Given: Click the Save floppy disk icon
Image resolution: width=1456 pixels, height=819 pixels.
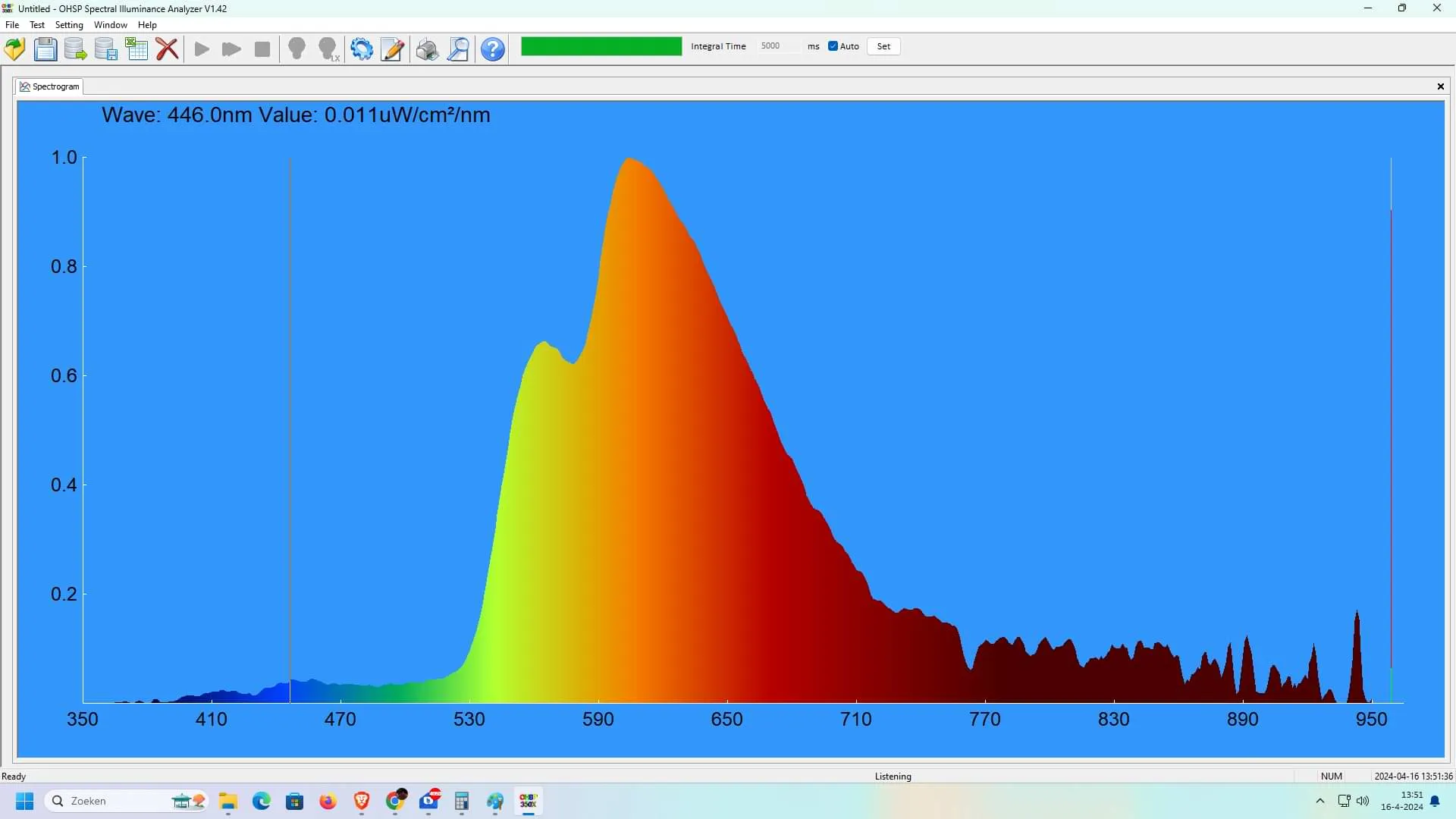Looking at the screenshot, I should coord(45,49).
